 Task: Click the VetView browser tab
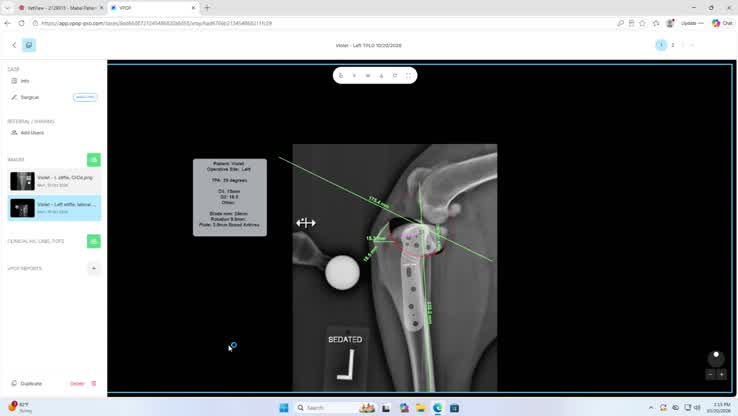tap(60, 8)
